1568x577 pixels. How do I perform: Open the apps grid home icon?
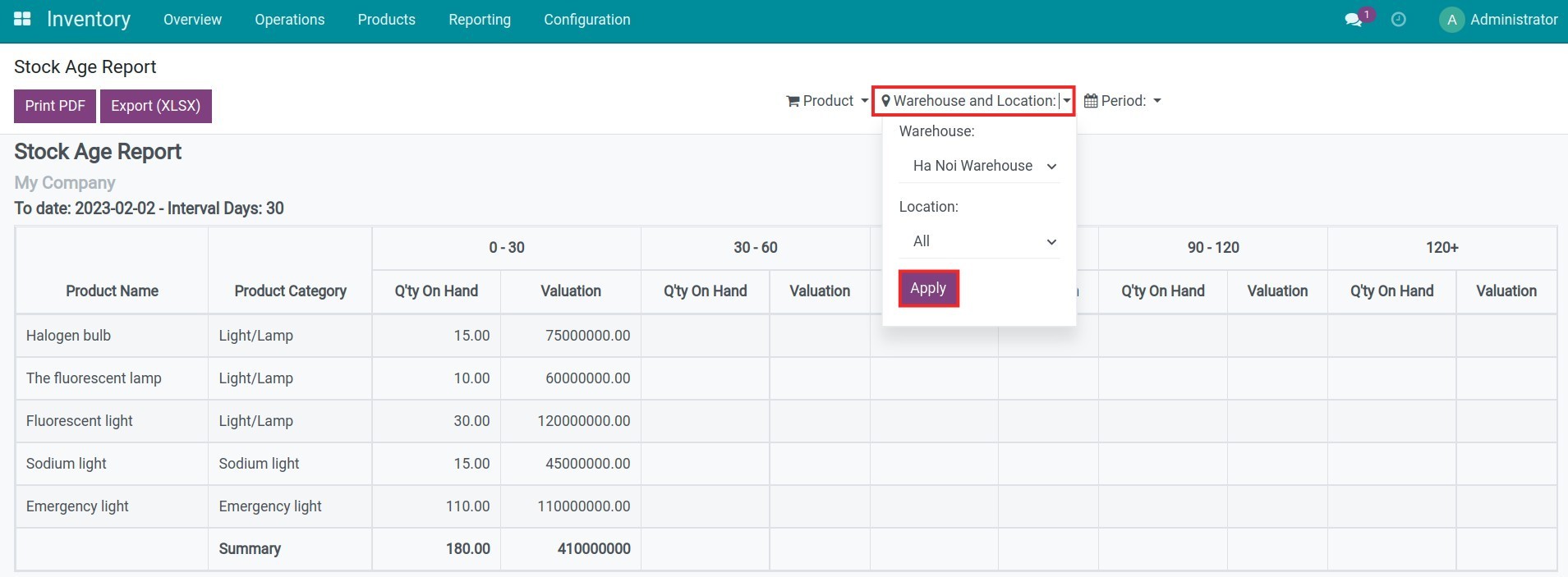click(x=22, y=19)
